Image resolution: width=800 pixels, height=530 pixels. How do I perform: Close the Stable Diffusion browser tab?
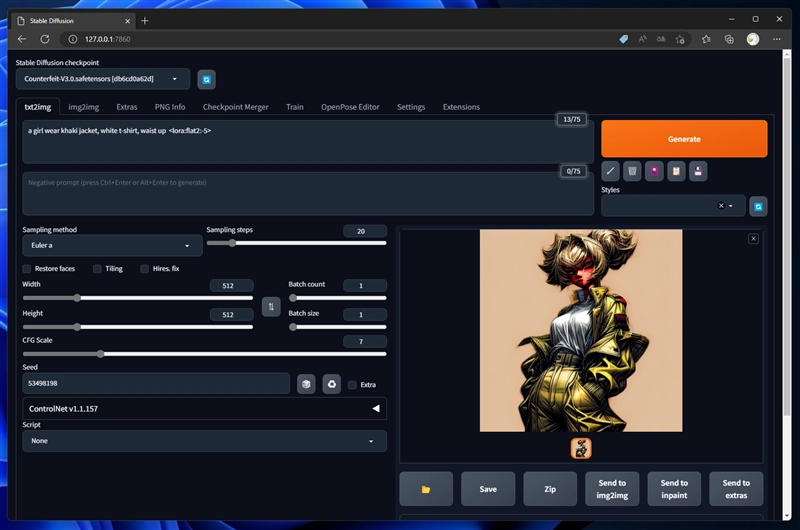tap(128, 21)
